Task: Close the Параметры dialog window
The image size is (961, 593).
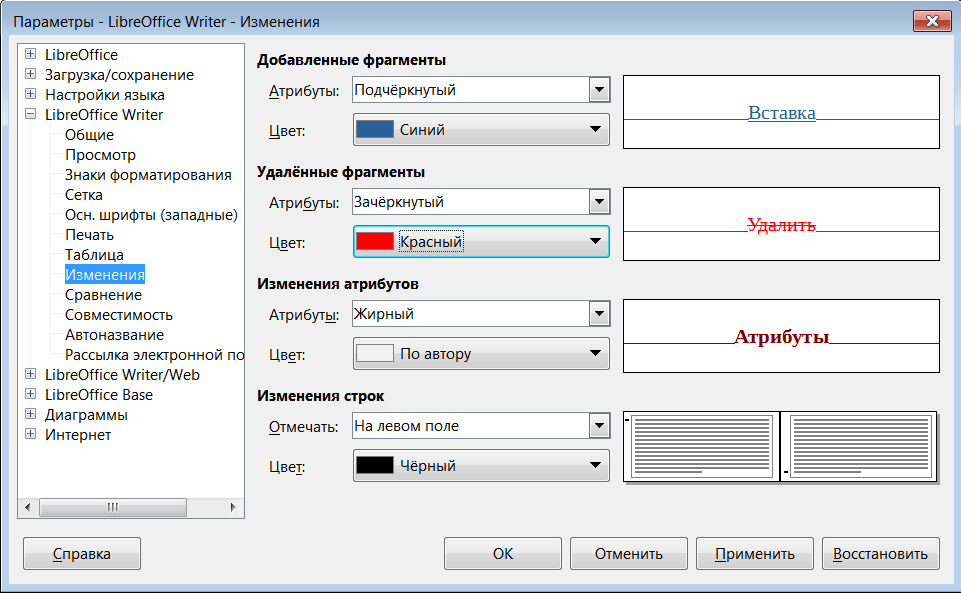Action: [932, 21]
